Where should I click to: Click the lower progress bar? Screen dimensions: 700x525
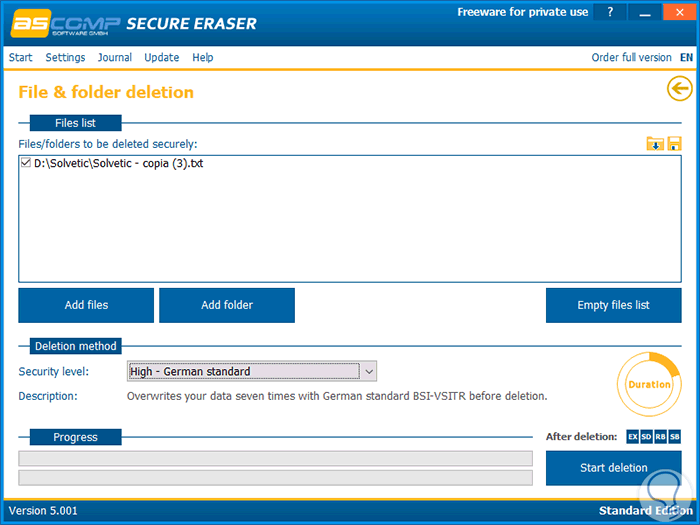[x=275, y=477]
